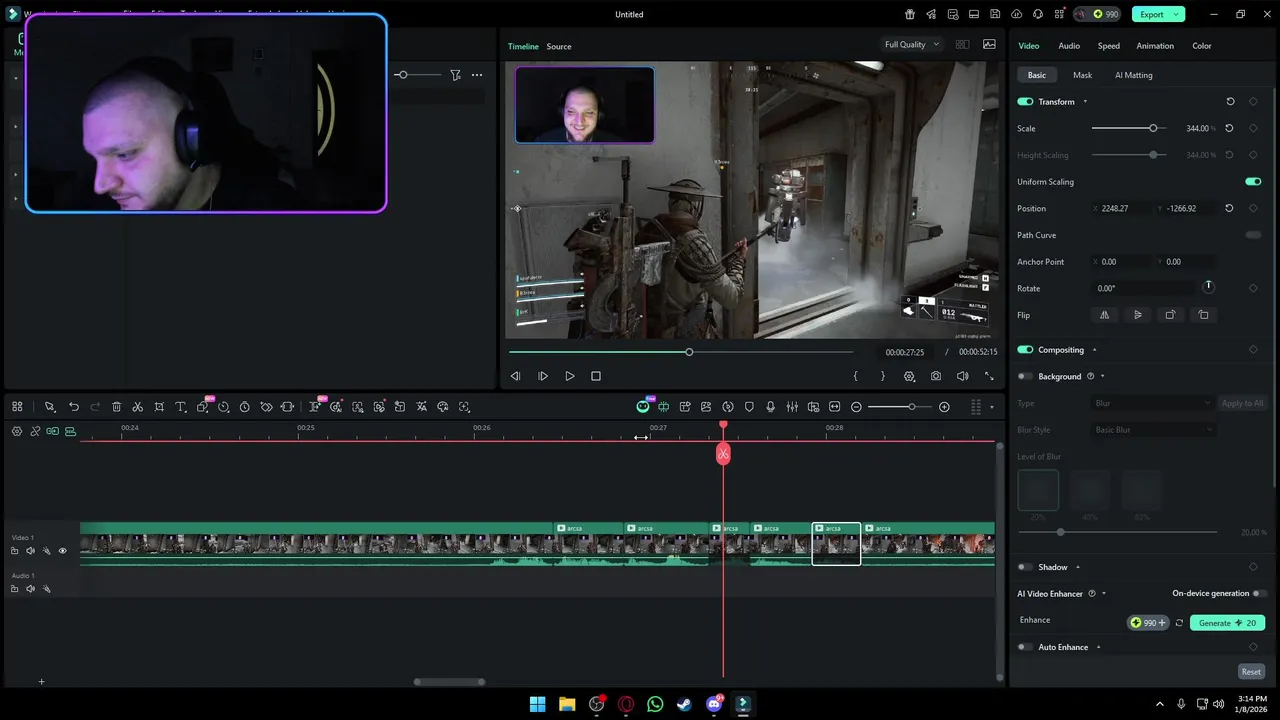Image resolution: width=1280 pixels, height=720 pixels.
Task: Select the Mask sub-tab
Action: pyautogui.click(x=1082, y=75)
